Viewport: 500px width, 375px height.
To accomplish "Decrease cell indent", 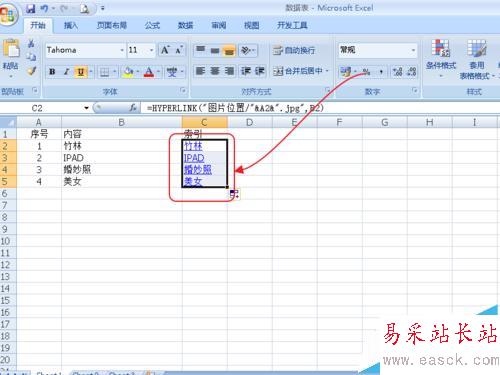I will coord(246,71).
